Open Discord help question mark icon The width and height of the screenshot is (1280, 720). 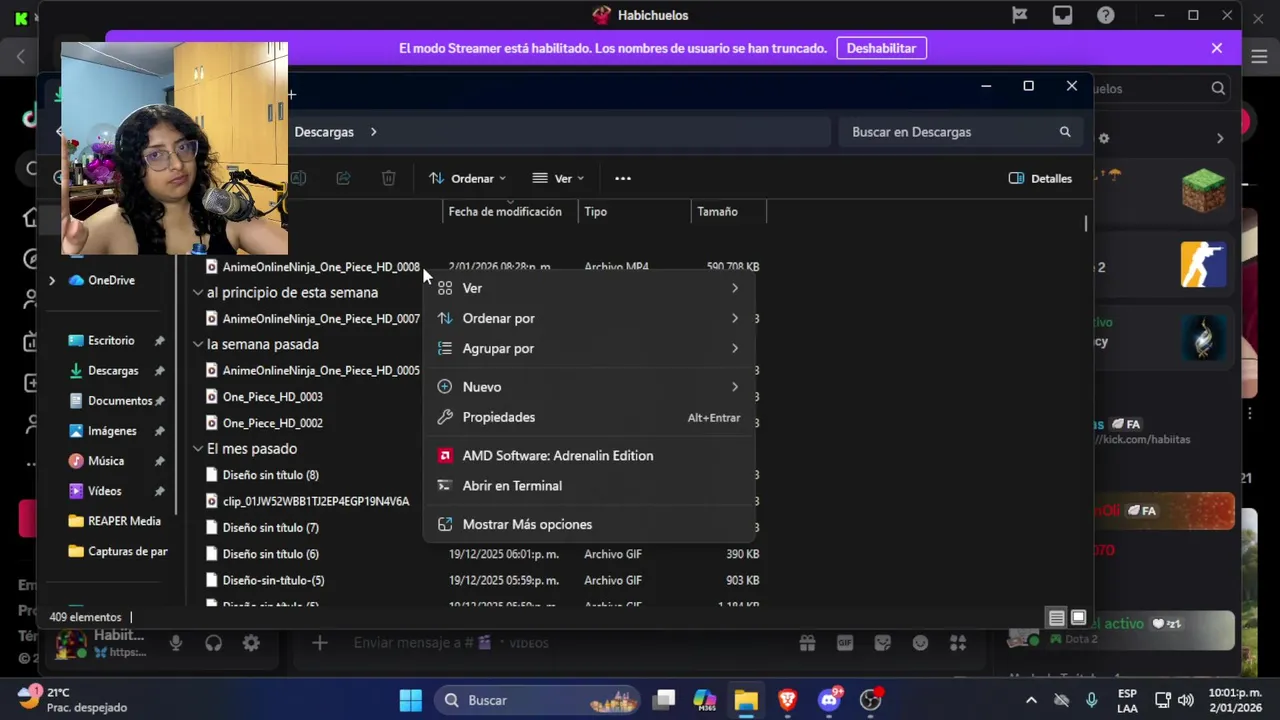point(1106,15)
